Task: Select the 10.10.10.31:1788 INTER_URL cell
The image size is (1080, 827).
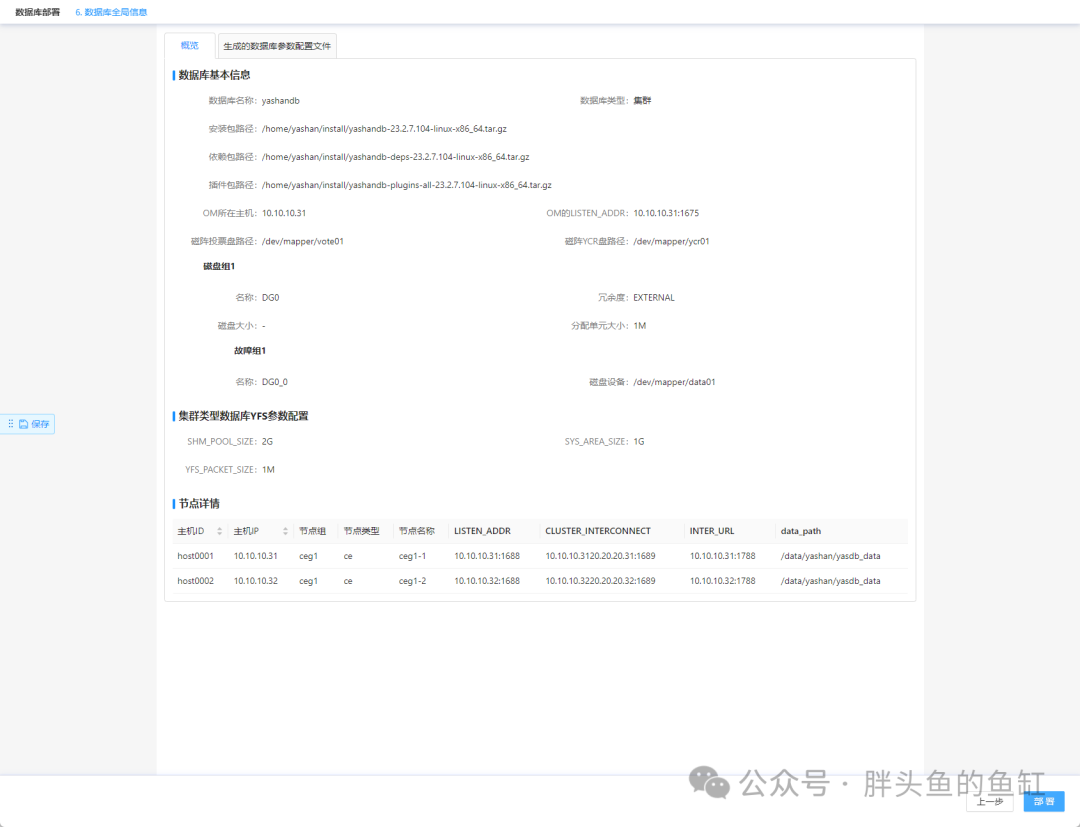Action: (723, 556)
